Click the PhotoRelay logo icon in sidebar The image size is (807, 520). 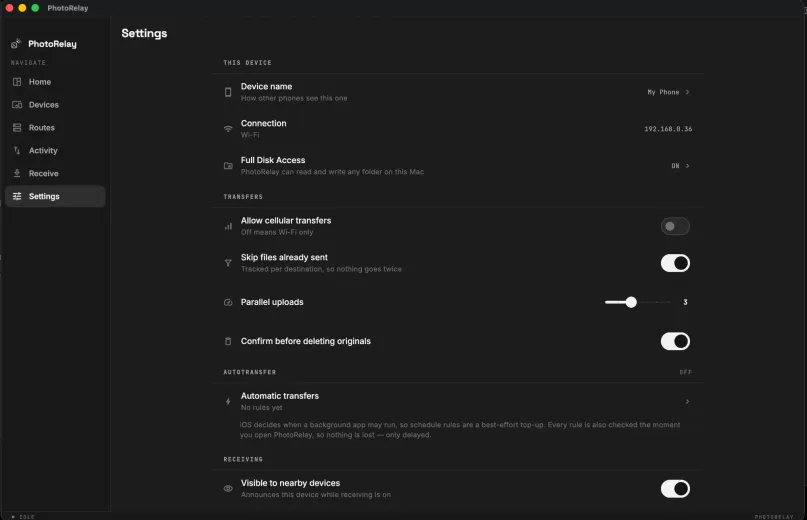tap(16, 44)
